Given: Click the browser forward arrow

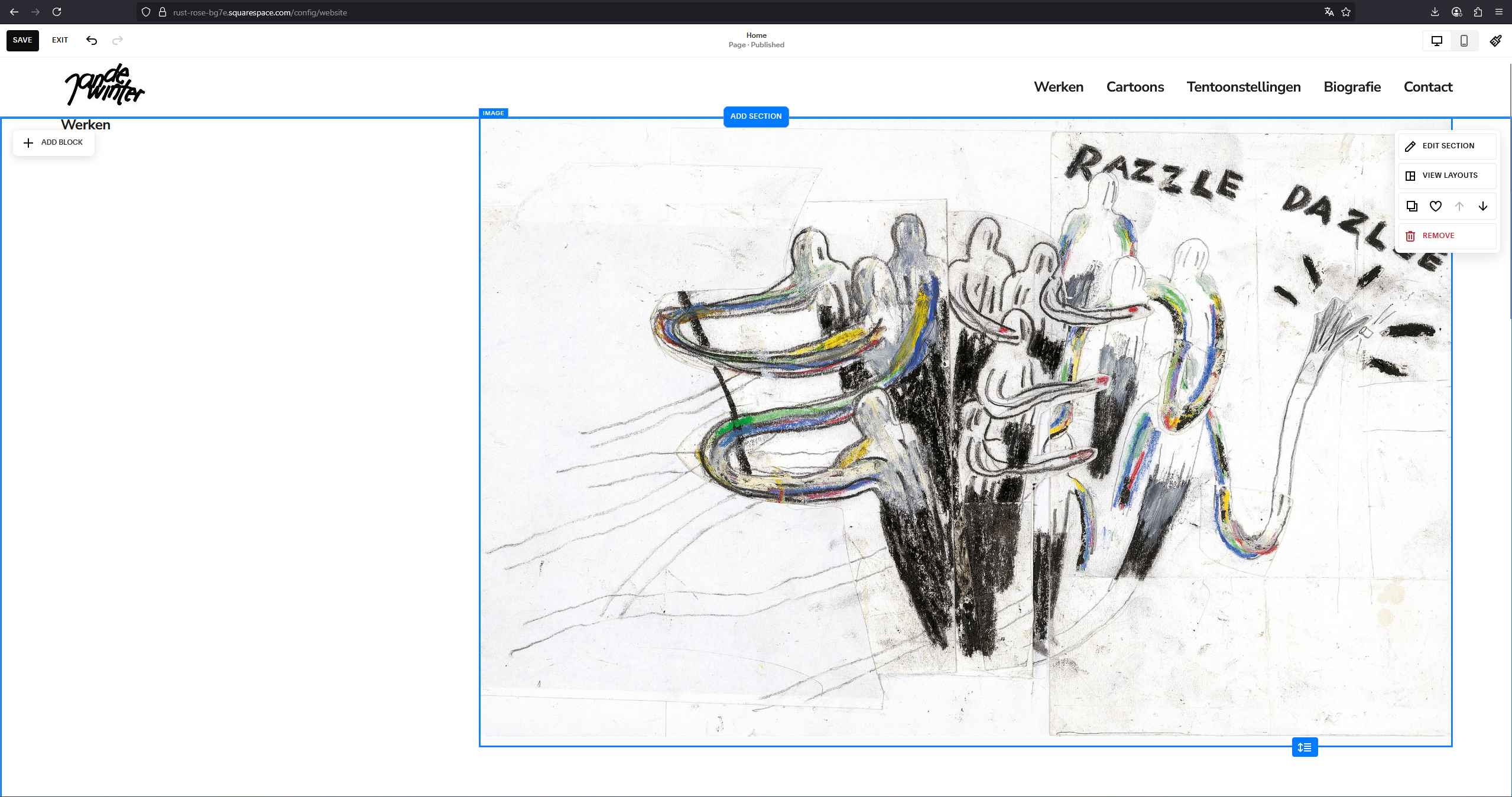Looking at the screenshot, I should [x=35, y=12].
